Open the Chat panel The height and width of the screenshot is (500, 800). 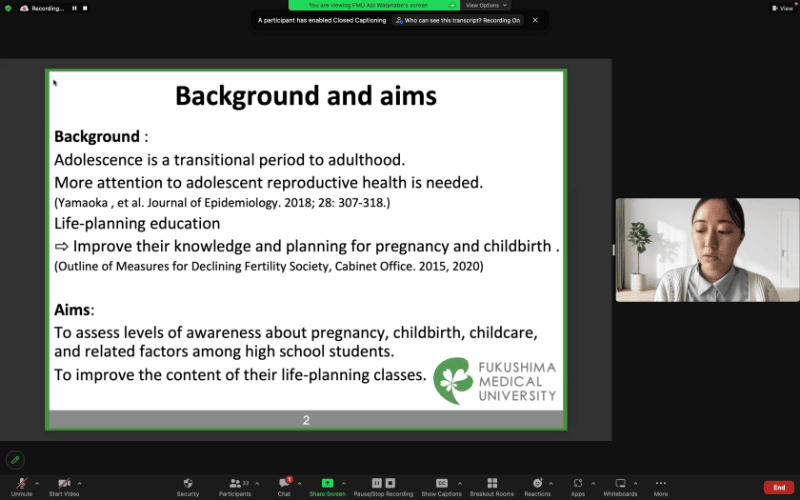pos(284,483)
